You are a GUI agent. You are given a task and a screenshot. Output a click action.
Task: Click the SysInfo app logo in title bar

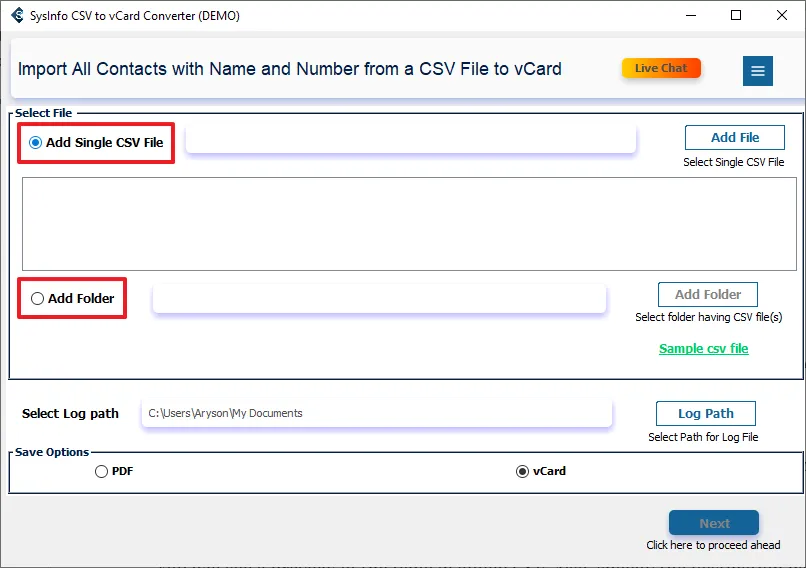click(17, 15)
